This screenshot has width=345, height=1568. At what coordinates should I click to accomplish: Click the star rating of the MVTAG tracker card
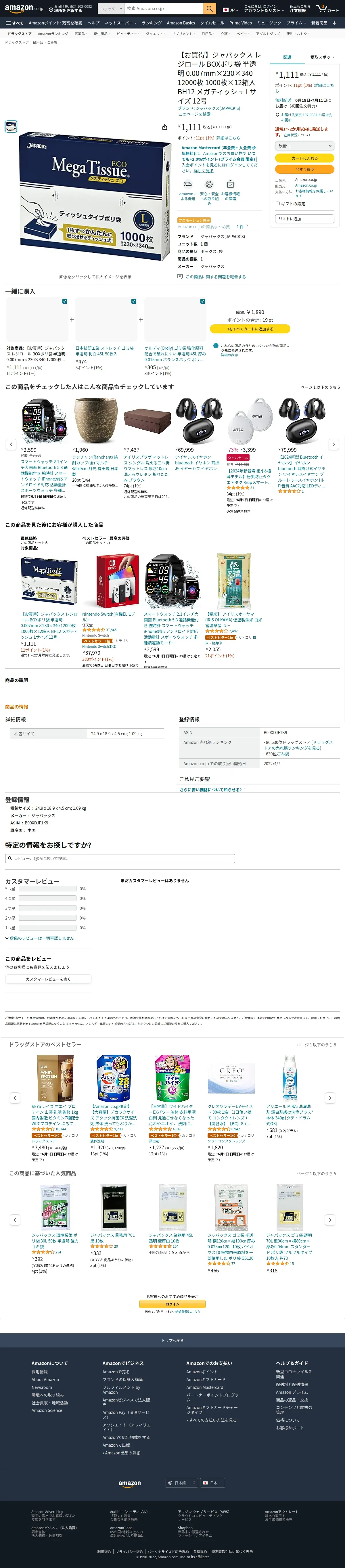pos(238,488)
